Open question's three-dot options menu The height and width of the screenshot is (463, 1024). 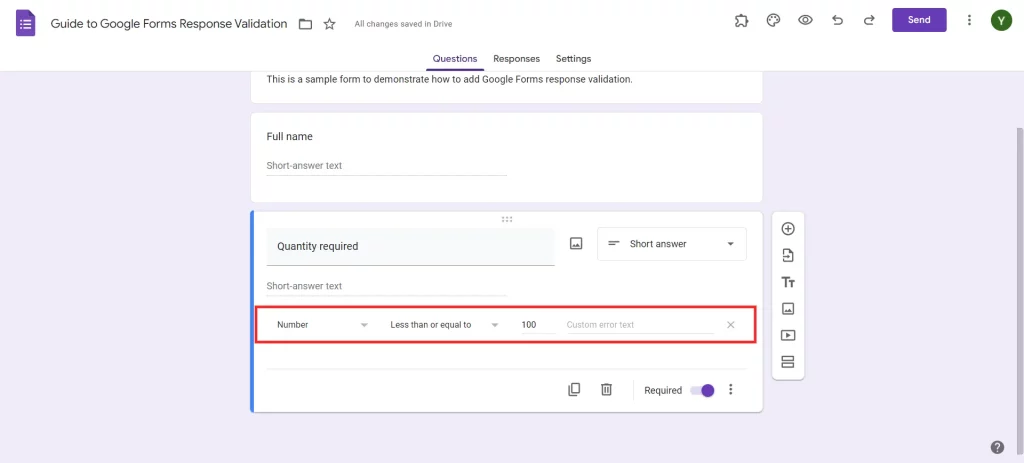[731, 390]
